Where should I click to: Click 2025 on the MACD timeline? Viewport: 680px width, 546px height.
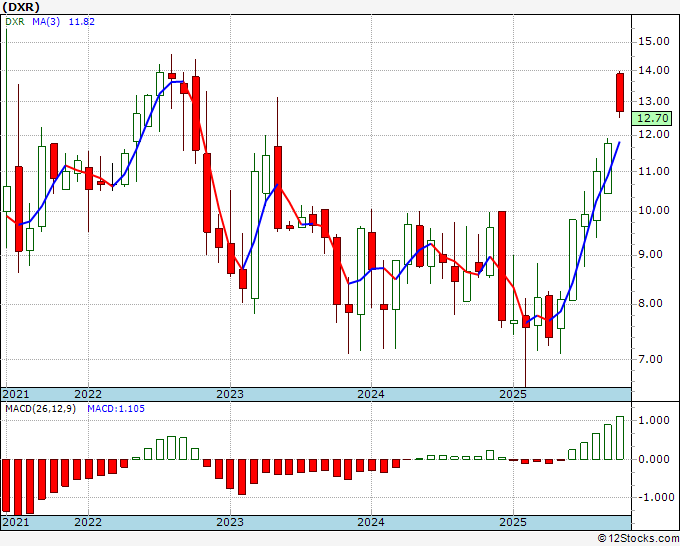coord(513,522)
